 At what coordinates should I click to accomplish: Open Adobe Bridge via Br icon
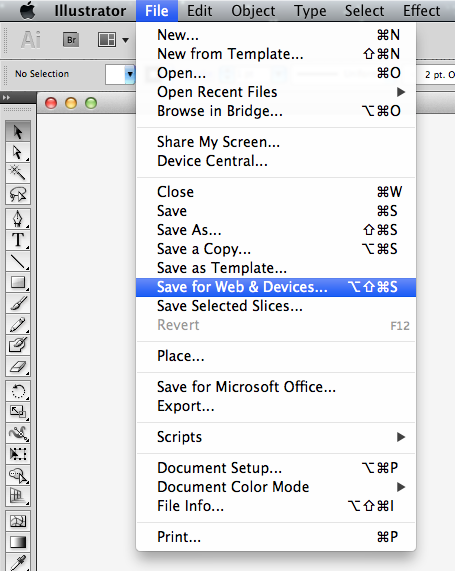coord(71,40)
